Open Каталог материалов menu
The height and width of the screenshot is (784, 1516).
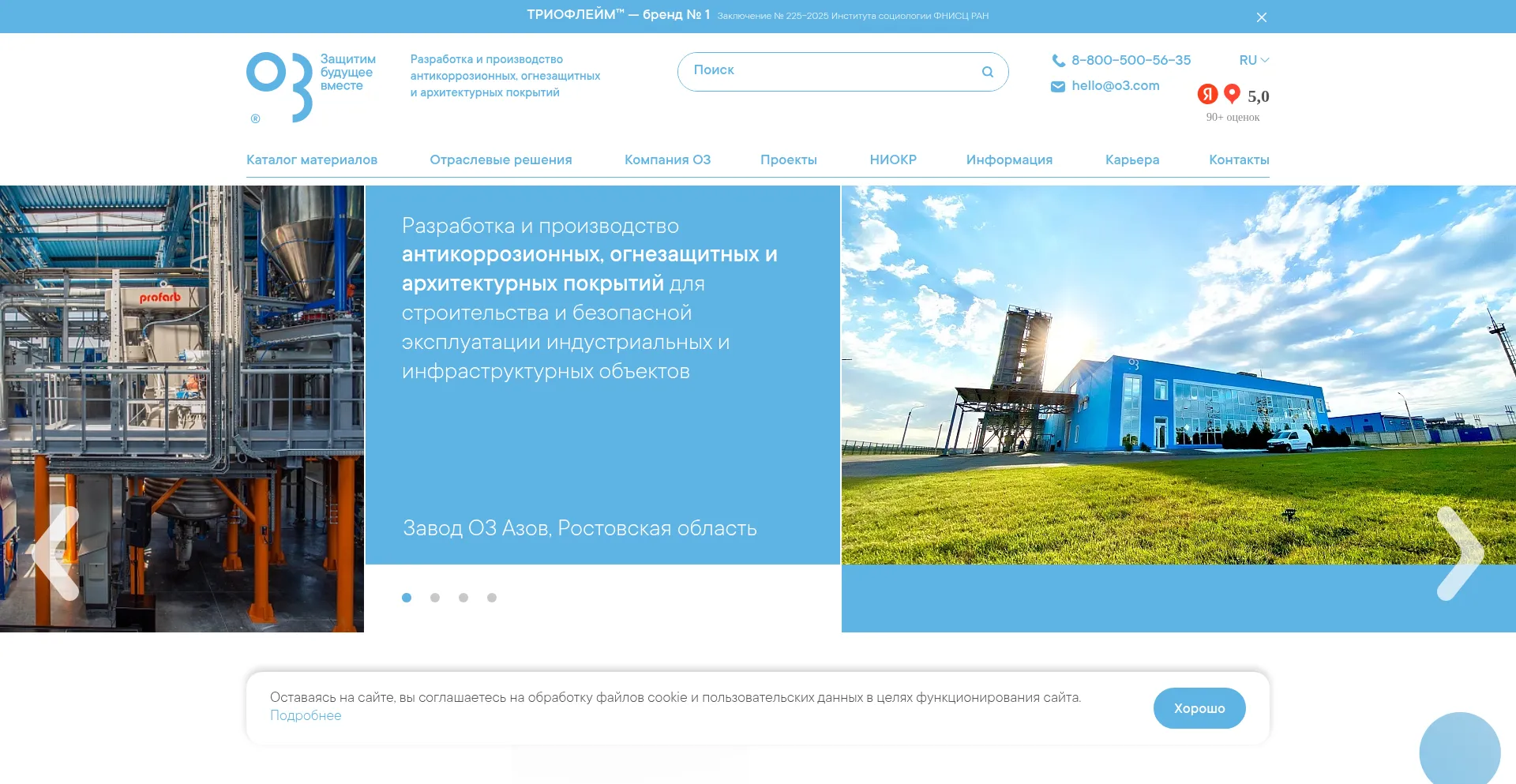pos(312,160)
